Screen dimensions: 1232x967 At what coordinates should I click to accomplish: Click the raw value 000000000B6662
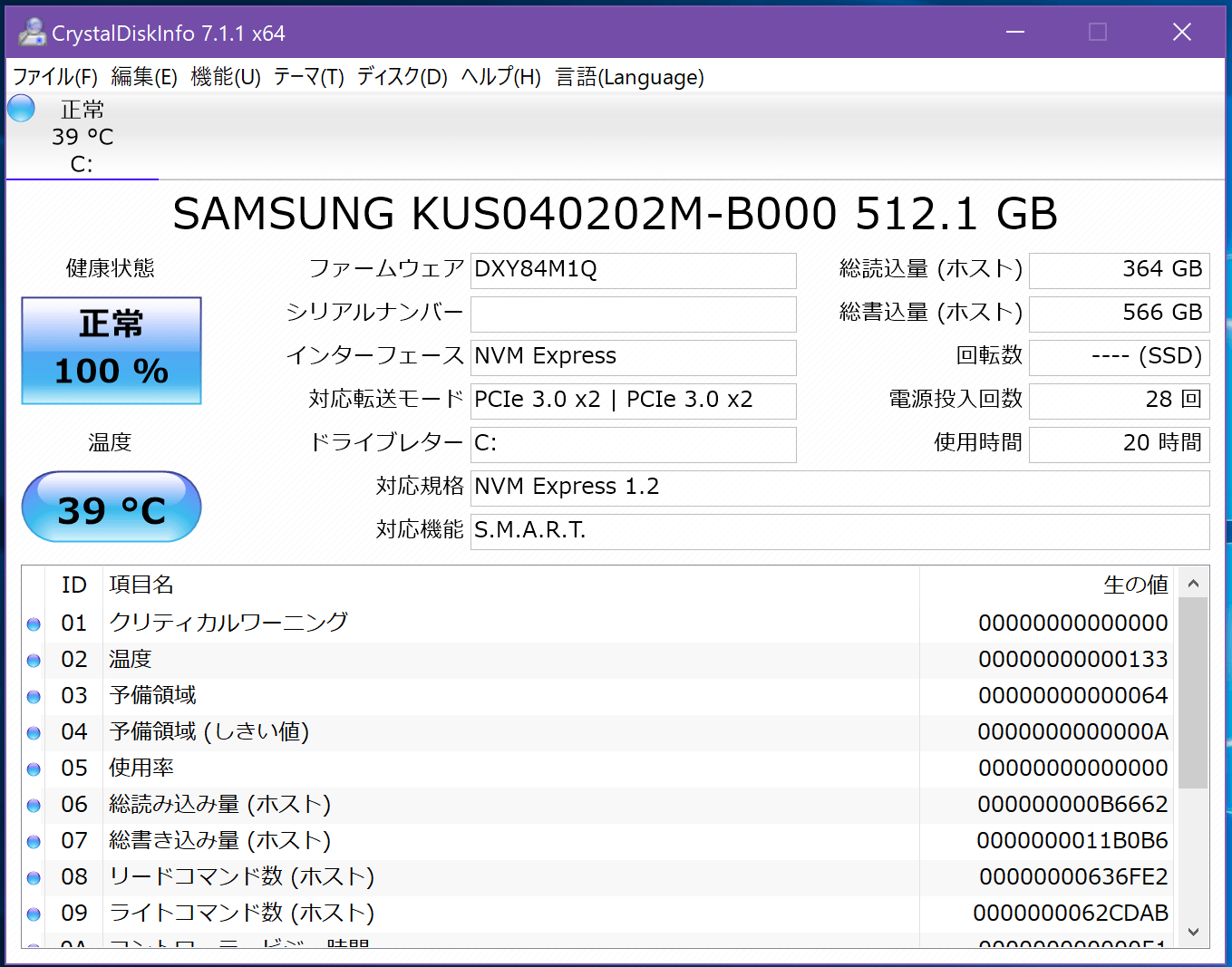1073,805
